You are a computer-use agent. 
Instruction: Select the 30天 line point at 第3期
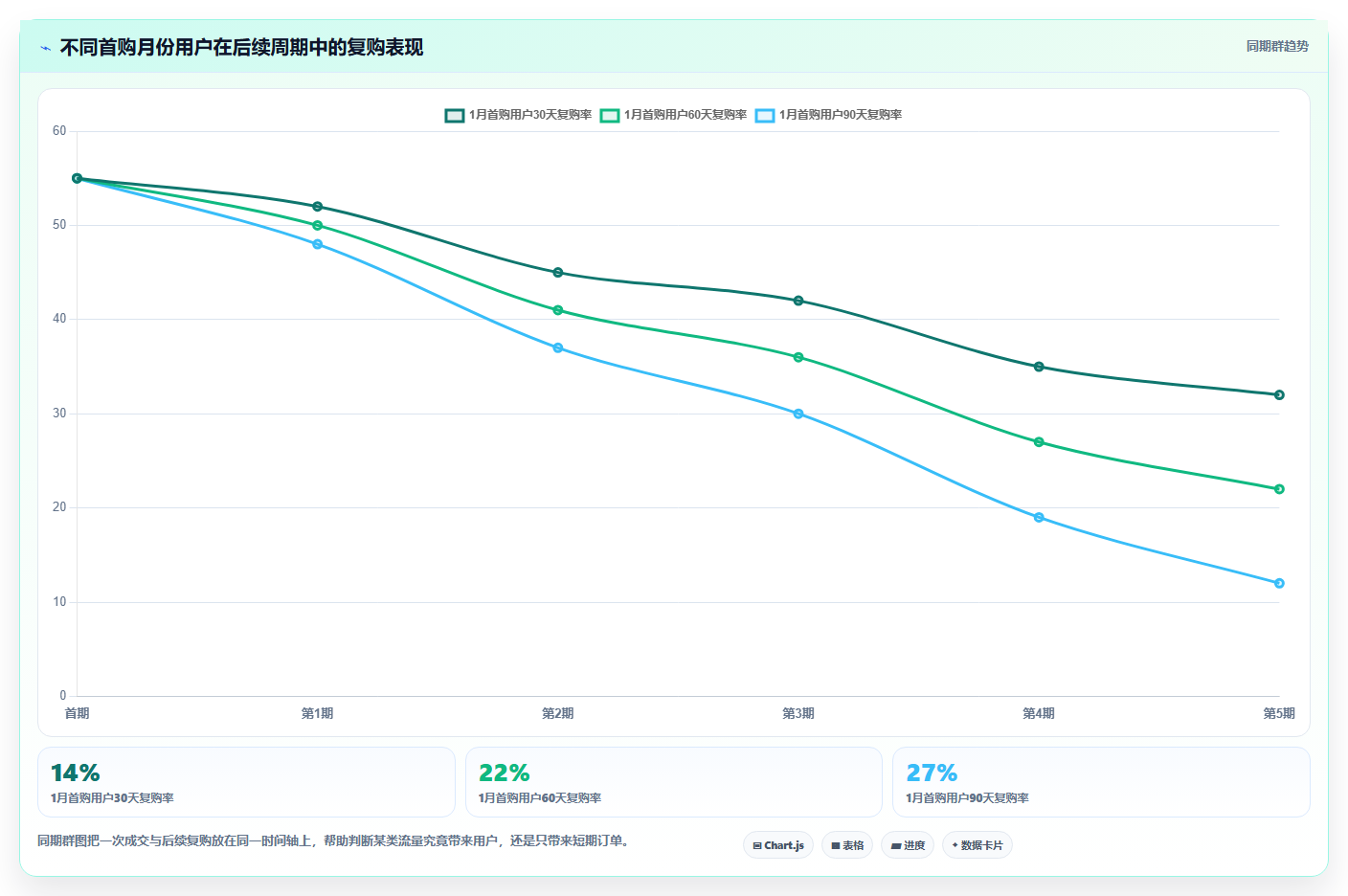(798, 301)
